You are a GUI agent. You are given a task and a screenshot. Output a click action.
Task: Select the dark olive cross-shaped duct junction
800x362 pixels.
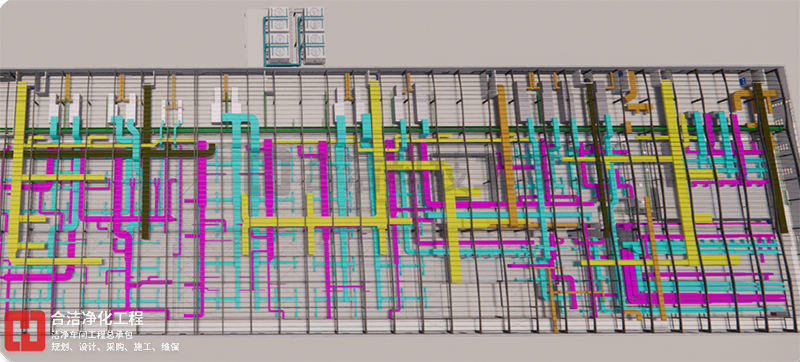146,152
